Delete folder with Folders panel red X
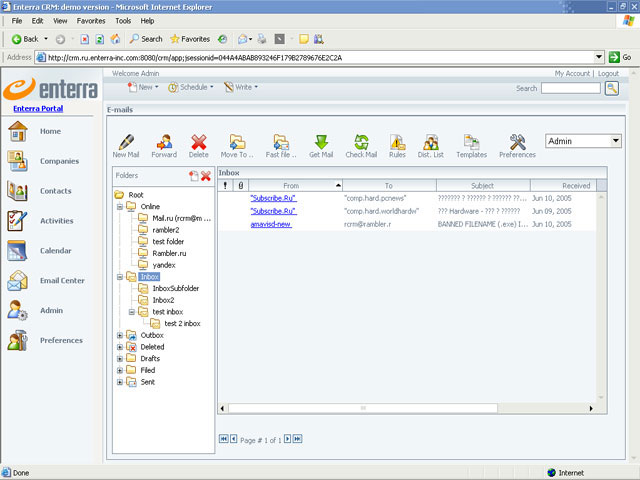The width and height of the screenshot is (640, 480). point(206,176)
